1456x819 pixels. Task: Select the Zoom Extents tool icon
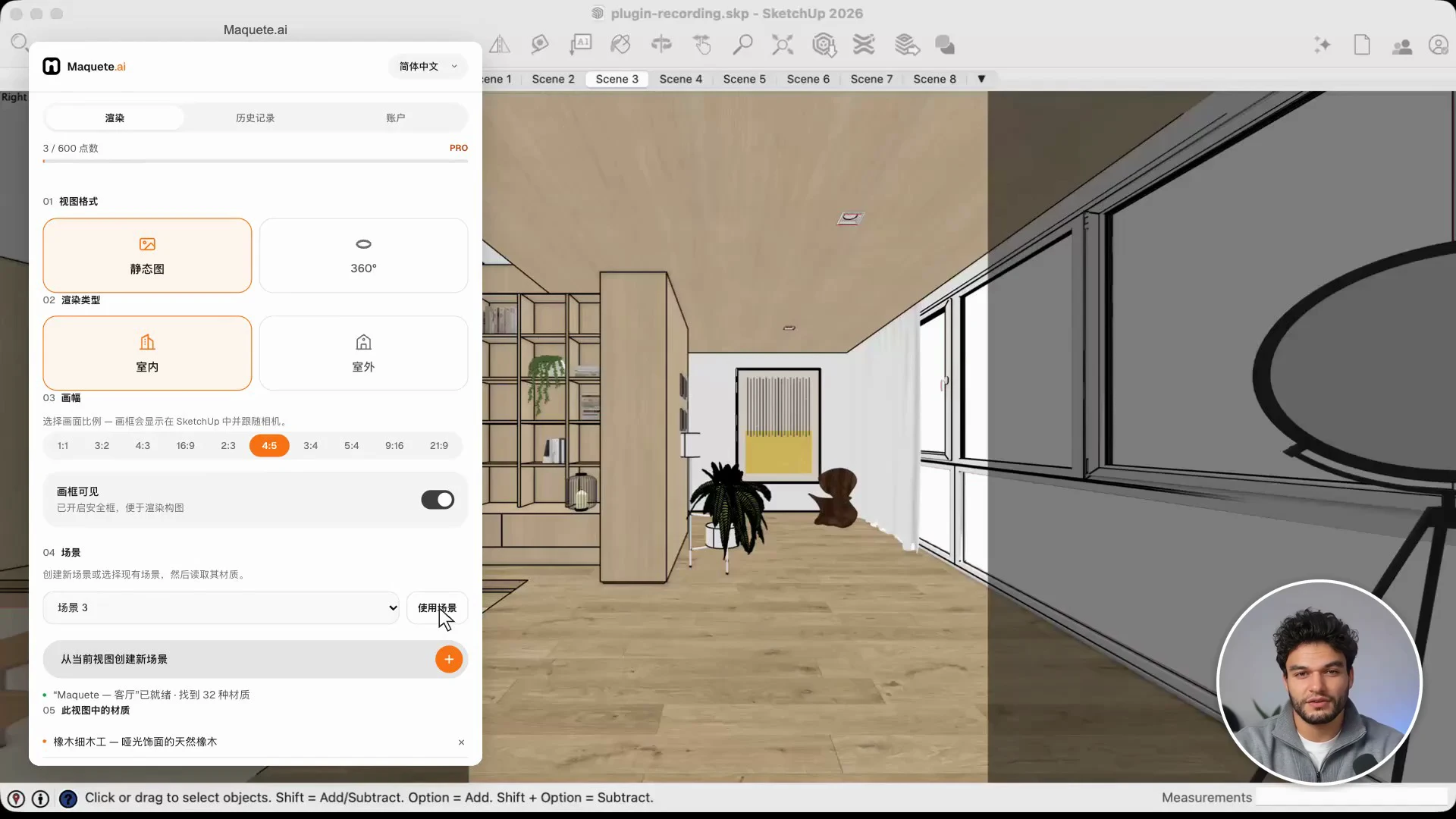783,45
